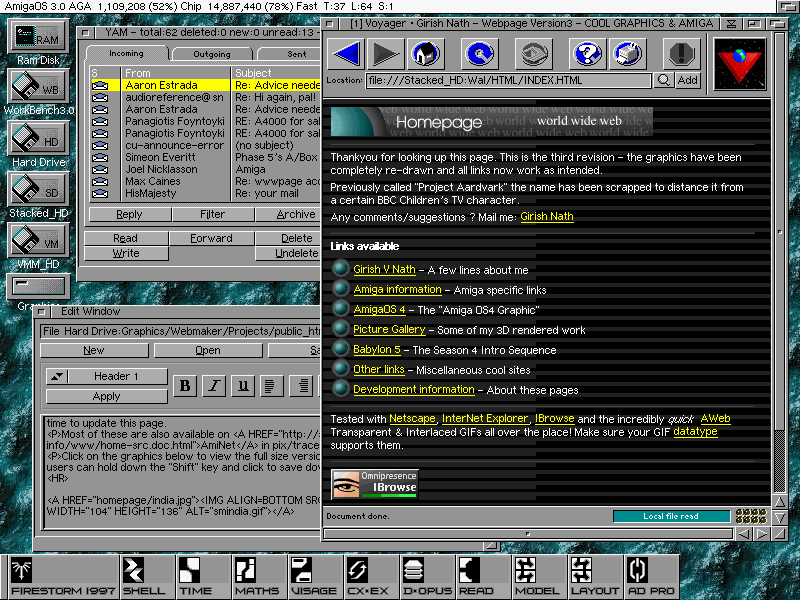Launch SHELL from the bottom dock
This screenshot has width=800, height=600.
[144, 577]
